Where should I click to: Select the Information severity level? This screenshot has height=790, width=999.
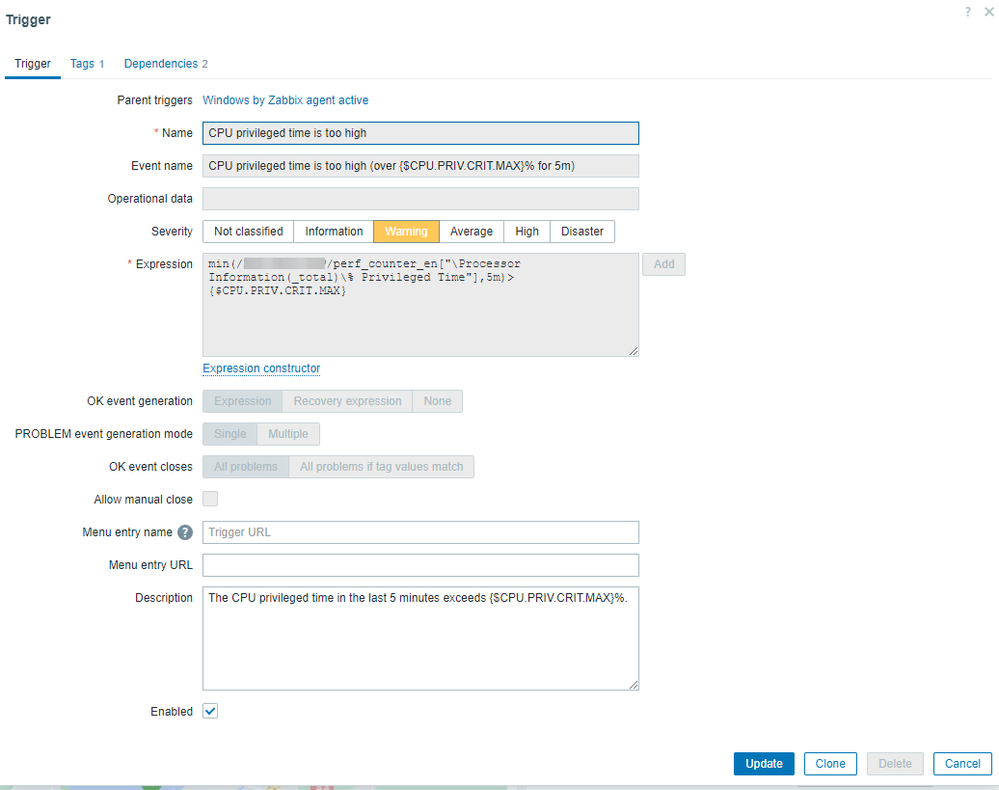point(333,231)
